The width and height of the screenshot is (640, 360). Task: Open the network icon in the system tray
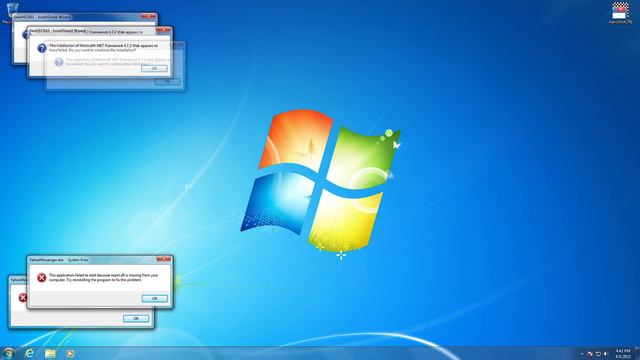point(598,354)
